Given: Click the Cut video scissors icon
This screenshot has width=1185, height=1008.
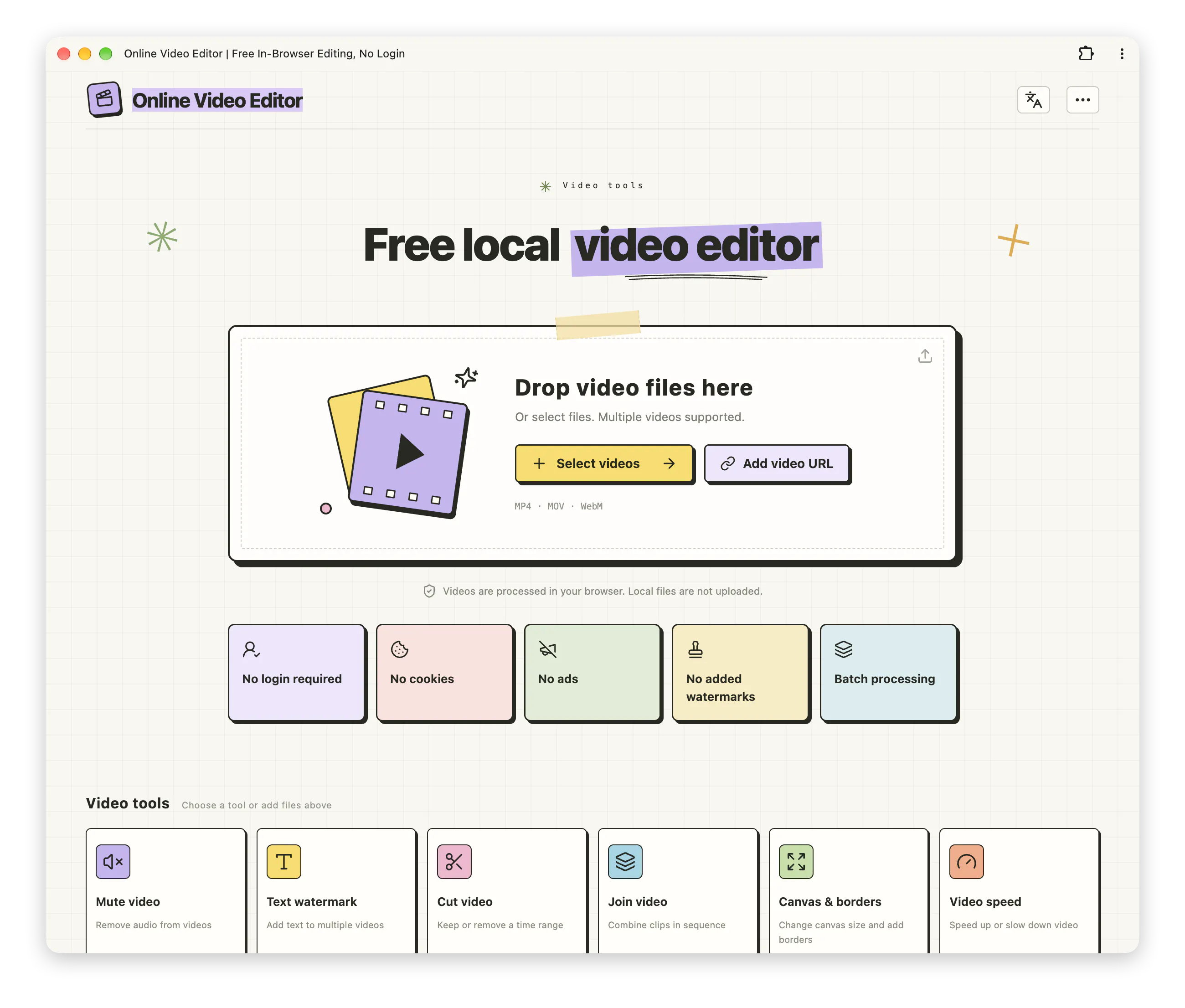Looking at the screenshot, I should point(453,861).
